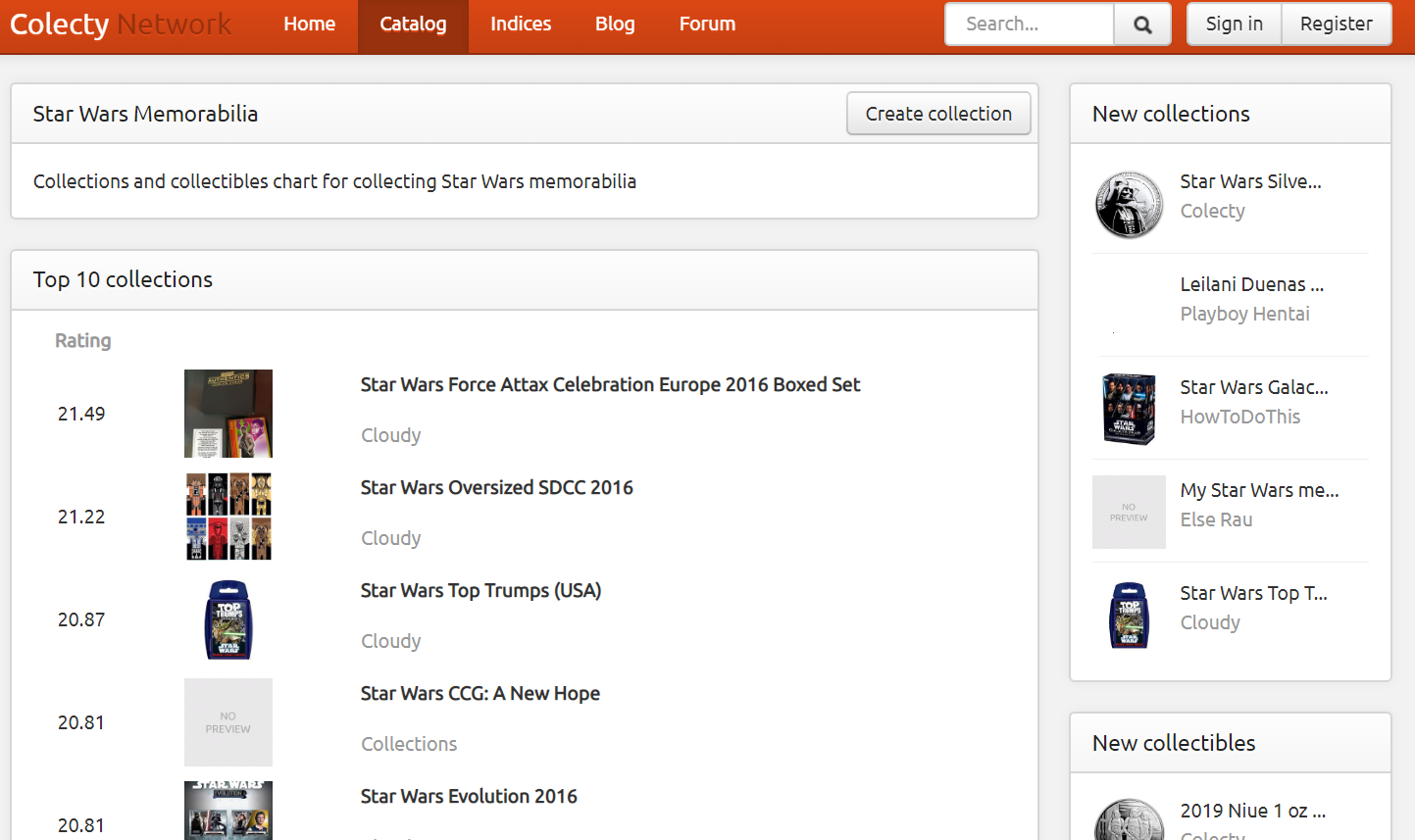Click the Top 10 collections heading
Screen dimensions: 1415x840
pos(123,279)
